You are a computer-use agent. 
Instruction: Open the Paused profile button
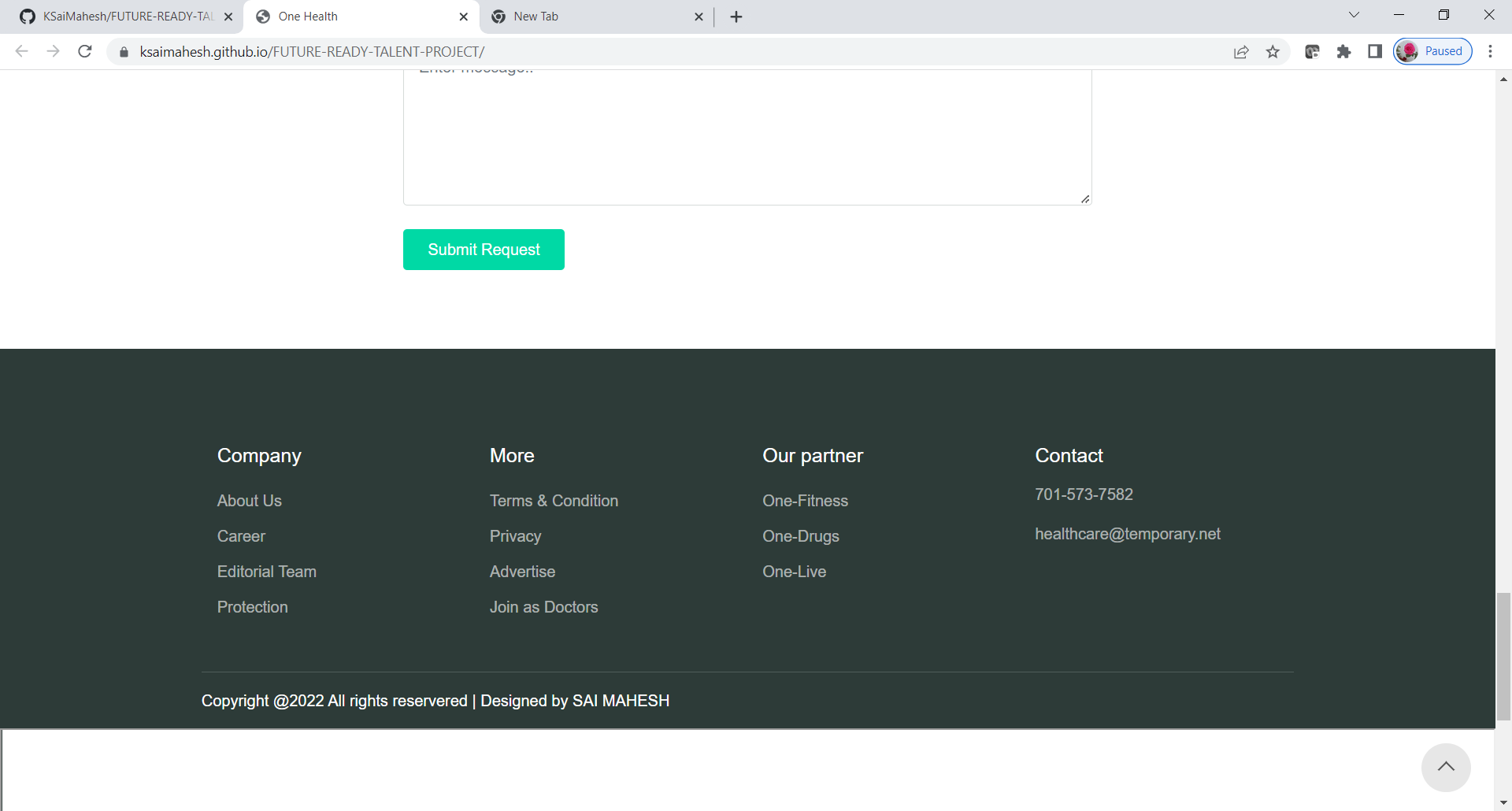(x=1432, y=52)
